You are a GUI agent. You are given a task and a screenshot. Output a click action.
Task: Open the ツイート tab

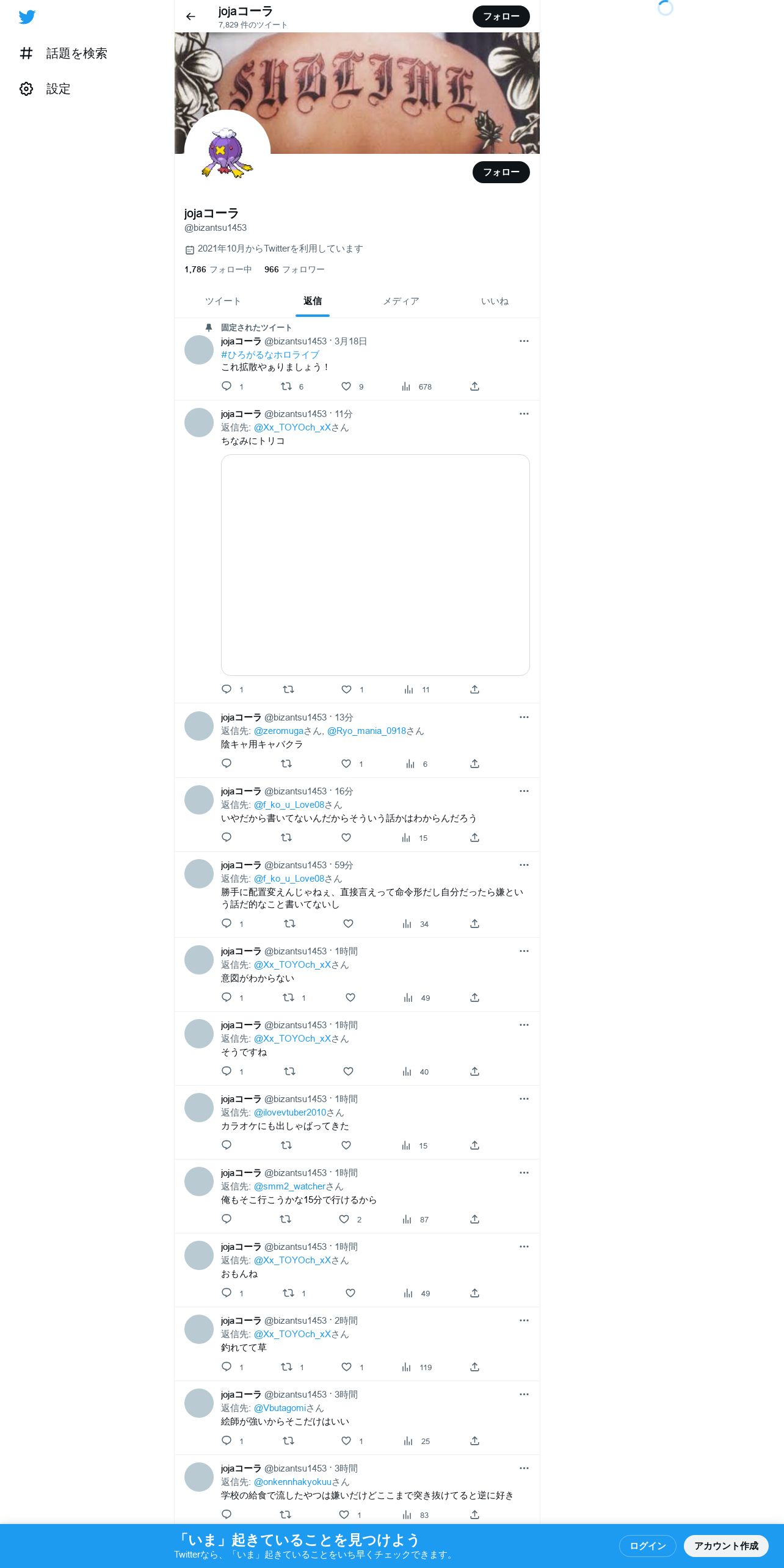pyautogui.click(x=223, y=301)
